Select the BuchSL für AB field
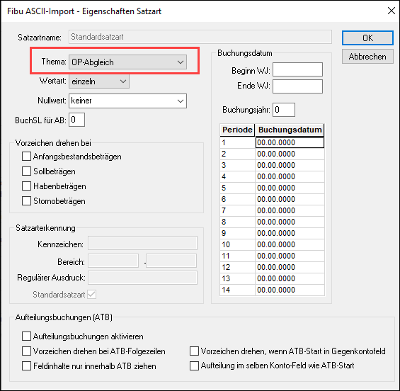This screenshot has height=391, width=400. [x=77, y=120]
